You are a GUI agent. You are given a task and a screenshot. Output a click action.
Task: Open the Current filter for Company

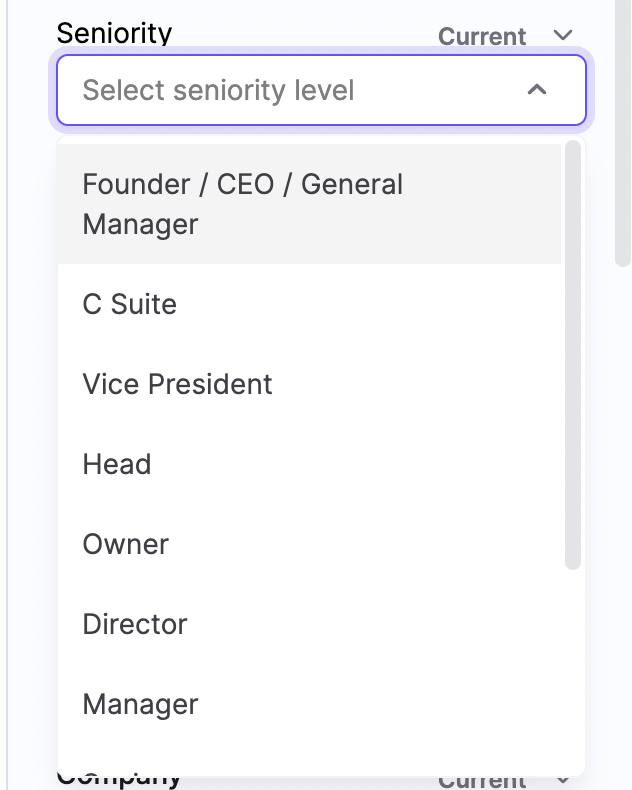482,780
